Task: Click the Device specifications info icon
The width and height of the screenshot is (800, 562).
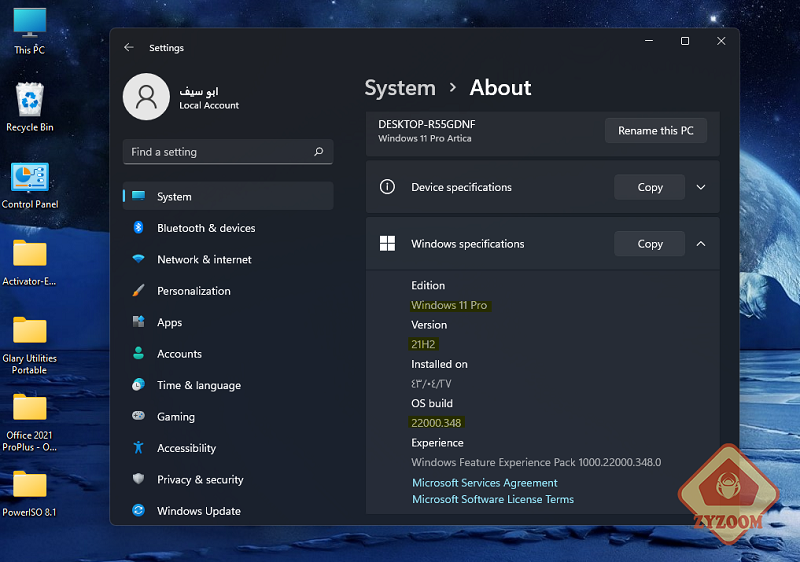Action: click(387, 187)
